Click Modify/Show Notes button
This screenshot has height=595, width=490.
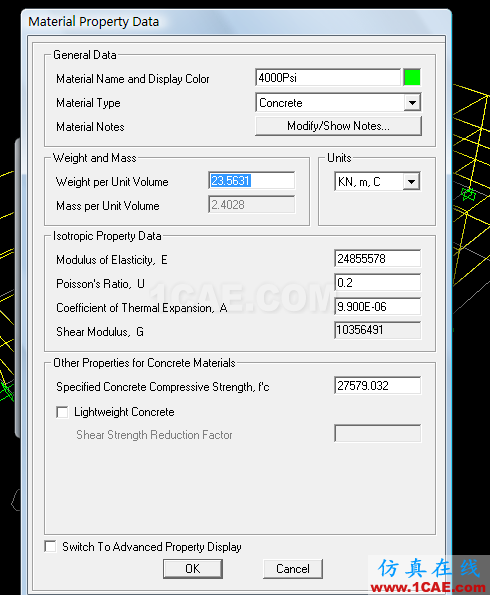tap(338, 126)
